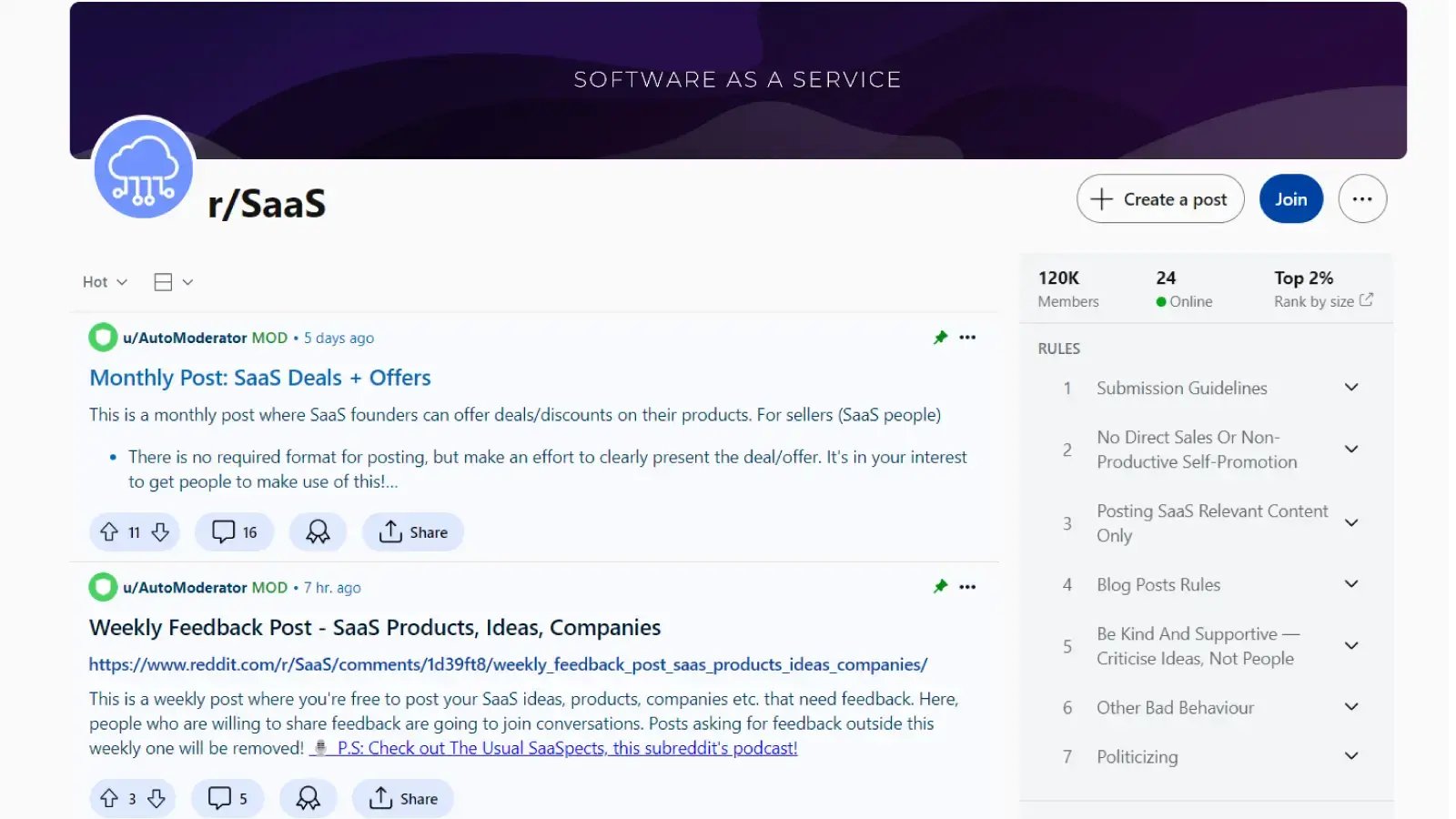
Task: Open the reddit.com weekly_feedback_post URL link
Action: click(x=508, y=664)
